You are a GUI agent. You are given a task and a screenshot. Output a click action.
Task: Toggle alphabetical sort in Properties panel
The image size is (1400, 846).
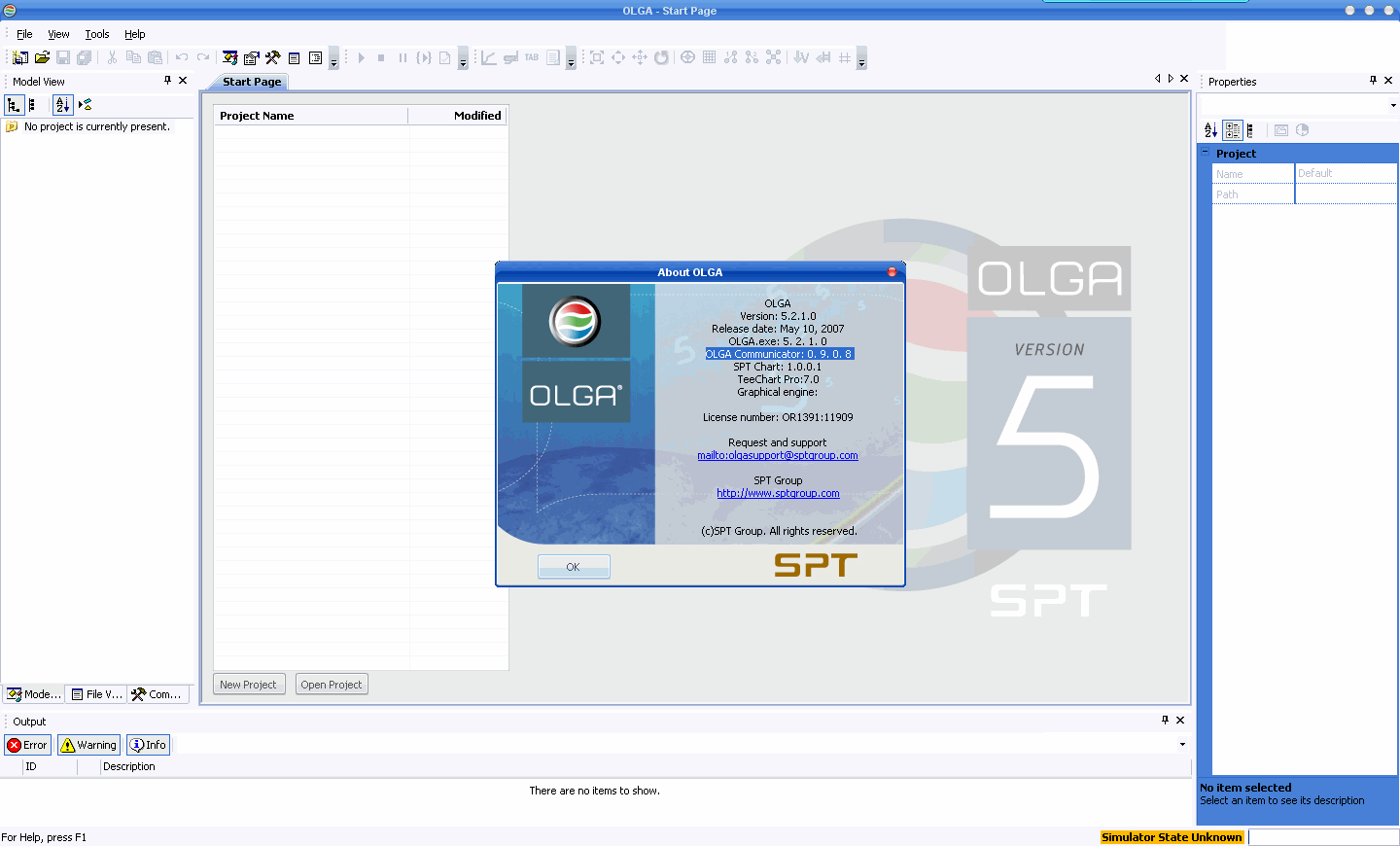(x=1210, y=130)
